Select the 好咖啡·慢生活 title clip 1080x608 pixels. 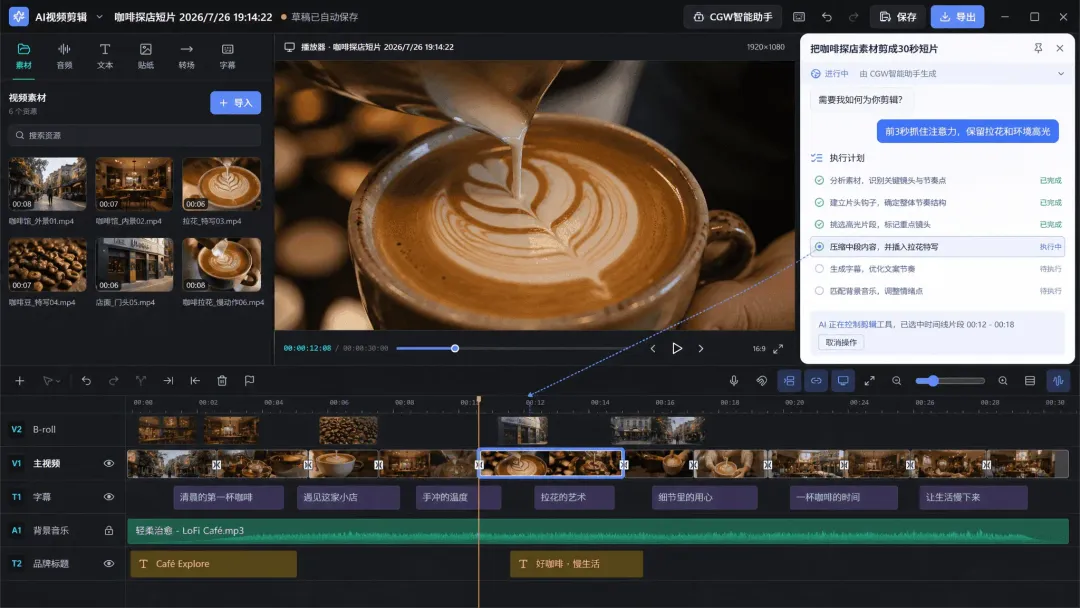click(577, 564)
